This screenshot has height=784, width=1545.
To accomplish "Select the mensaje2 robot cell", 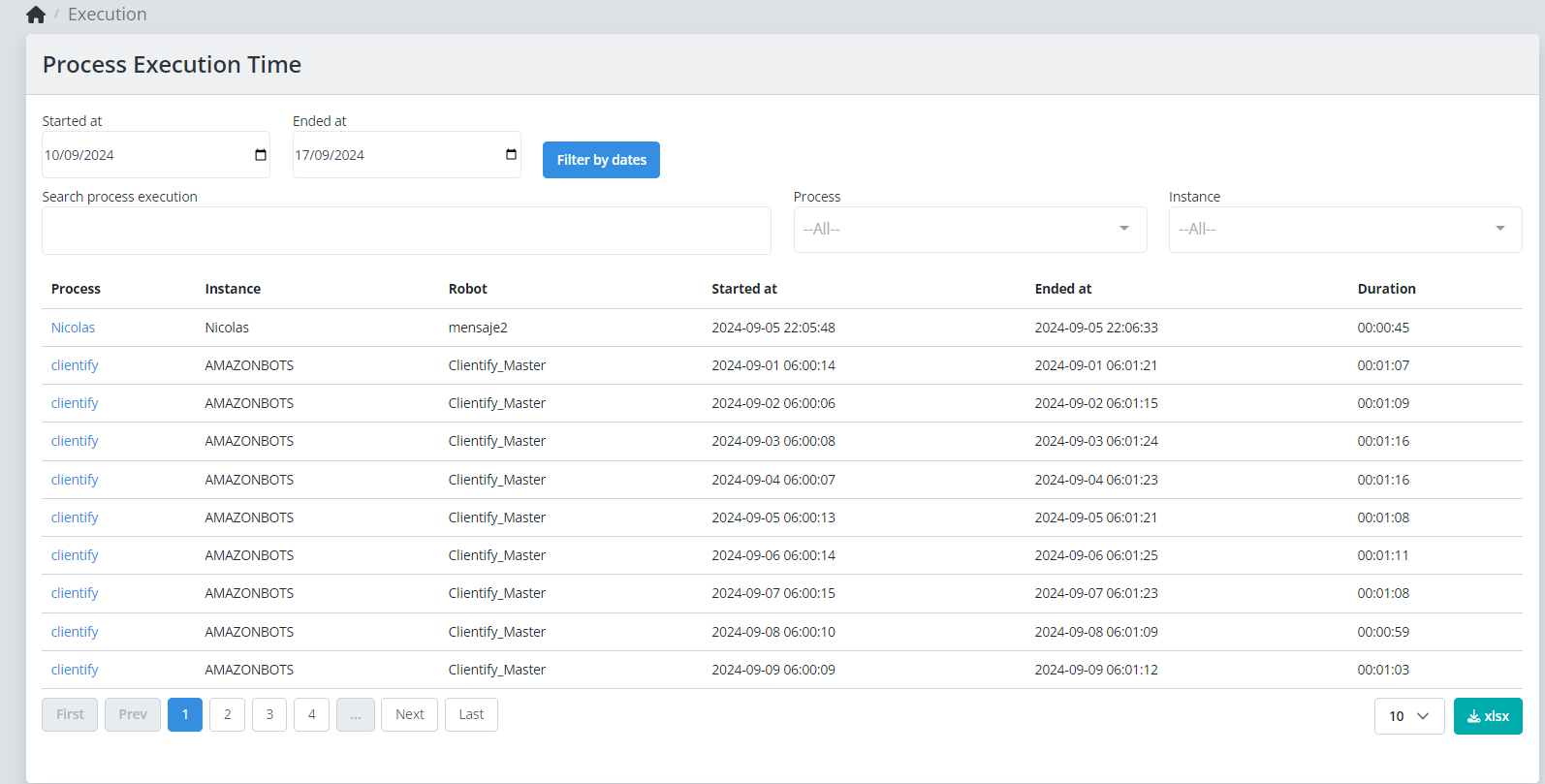I will point(478,328).
